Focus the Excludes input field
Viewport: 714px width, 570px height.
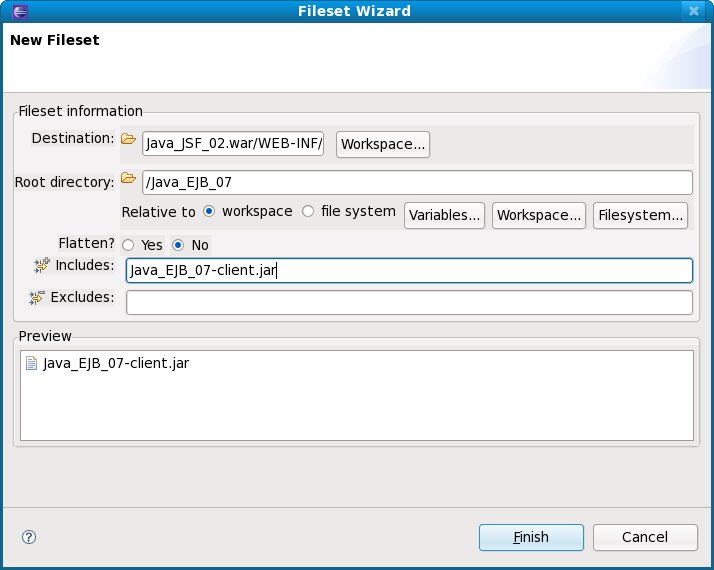click(409, 302)
